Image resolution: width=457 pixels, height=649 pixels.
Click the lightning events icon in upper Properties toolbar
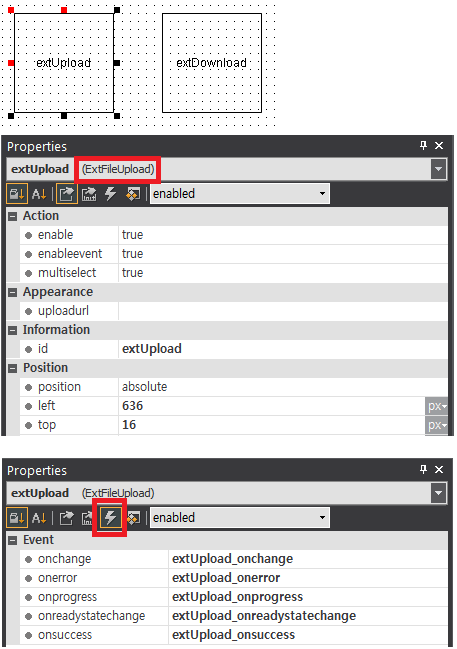tap(110, 194)
